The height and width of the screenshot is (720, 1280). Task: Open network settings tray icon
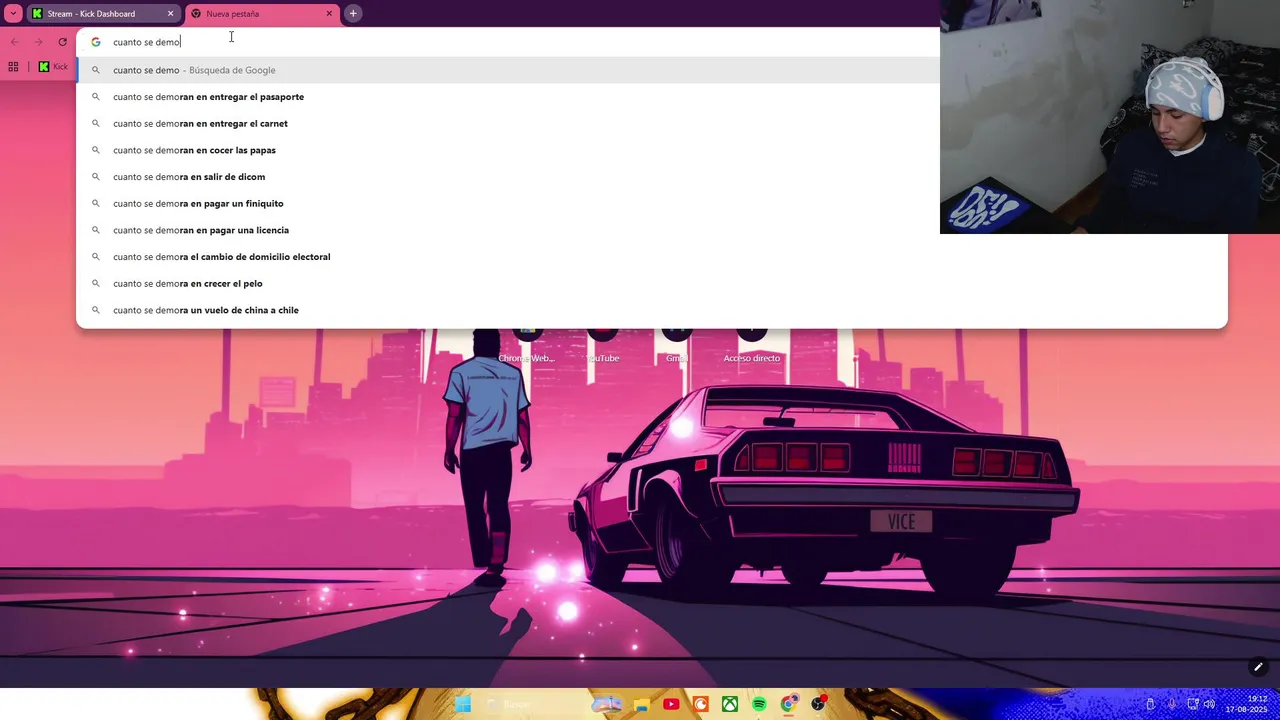tap(1193, 704)
